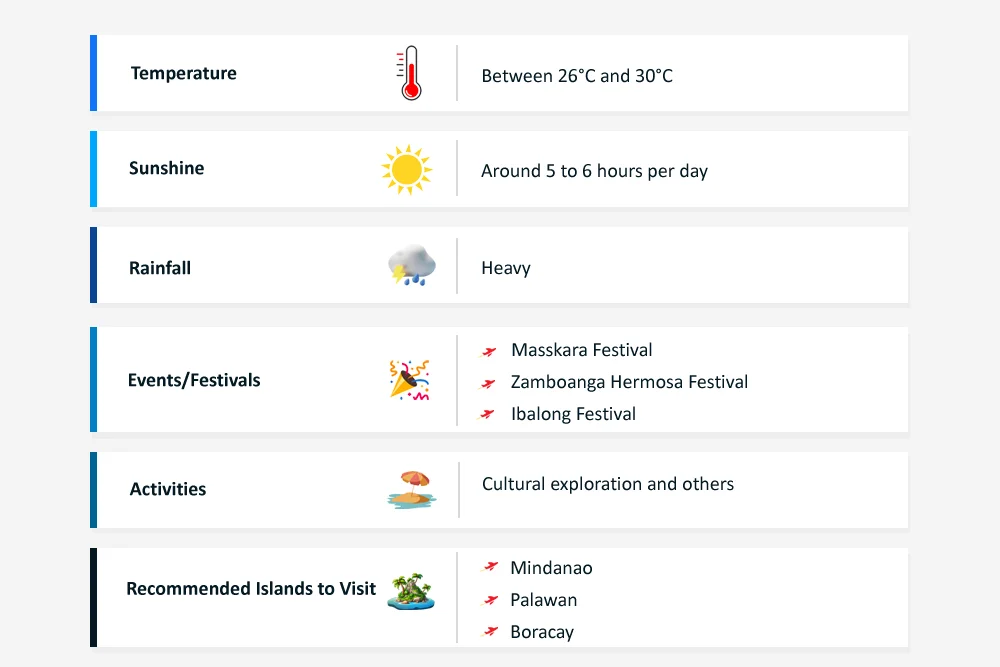Click the plane bullet beside Ibalong Festival
The width and height of the screenshot is (1000, 667).
[x=489, y=414]
